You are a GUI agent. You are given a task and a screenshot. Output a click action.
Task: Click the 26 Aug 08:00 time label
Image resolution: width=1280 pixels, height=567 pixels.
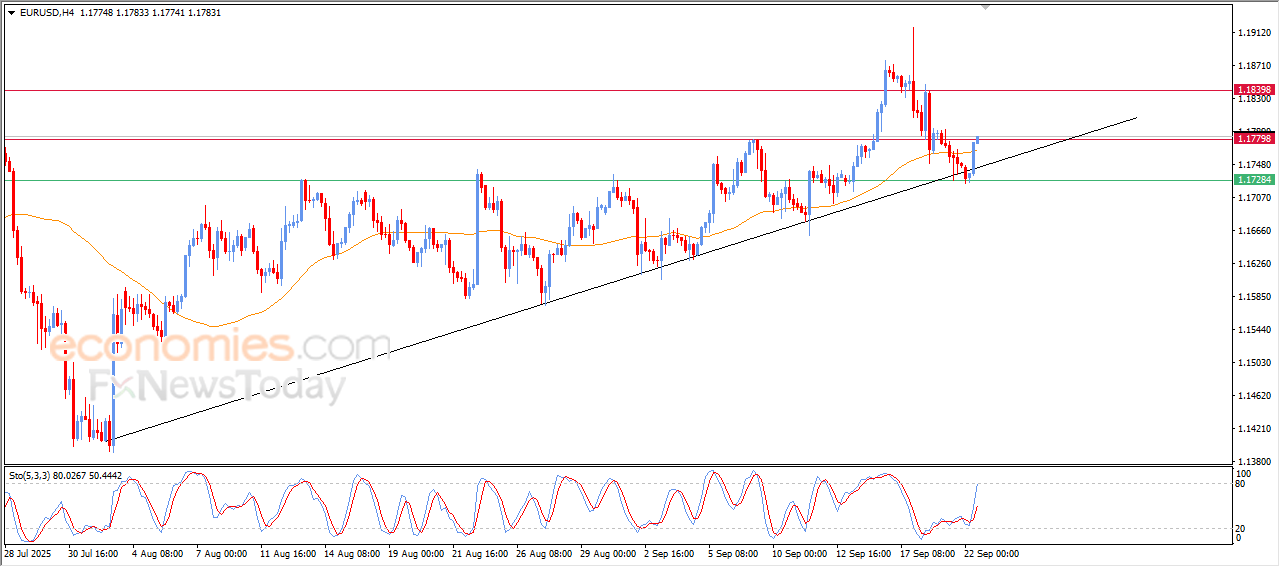pyautogui.click(x=545, y=553)
